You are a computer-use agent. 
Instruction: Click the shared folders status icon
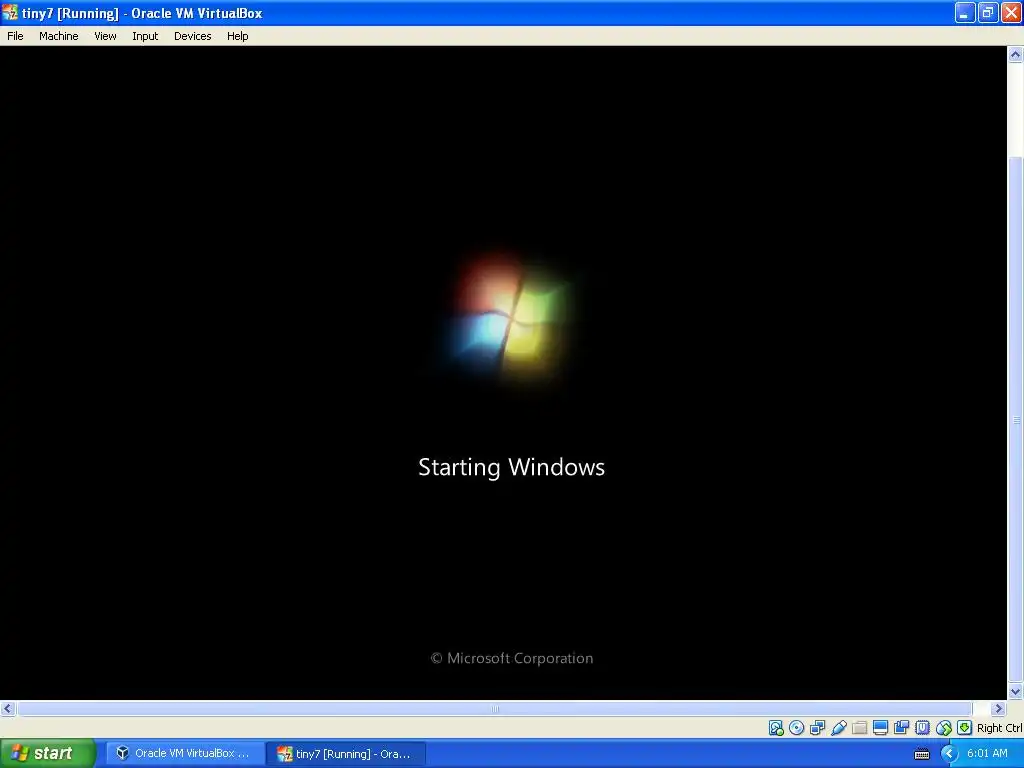click(x=859, y=728)
